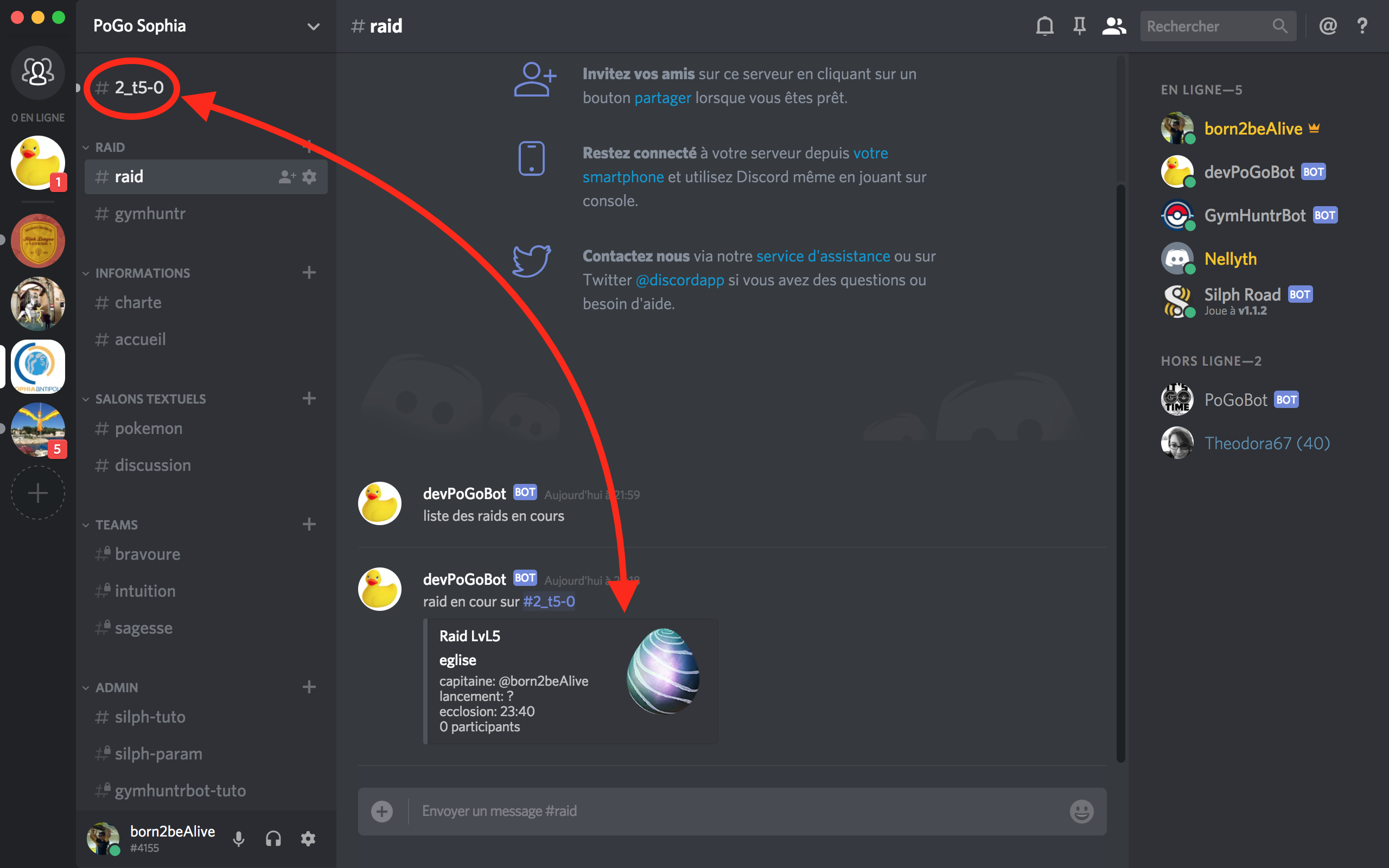
Task: Open the gymhuntrbot-tuto channel
Action: coord(206,790)
